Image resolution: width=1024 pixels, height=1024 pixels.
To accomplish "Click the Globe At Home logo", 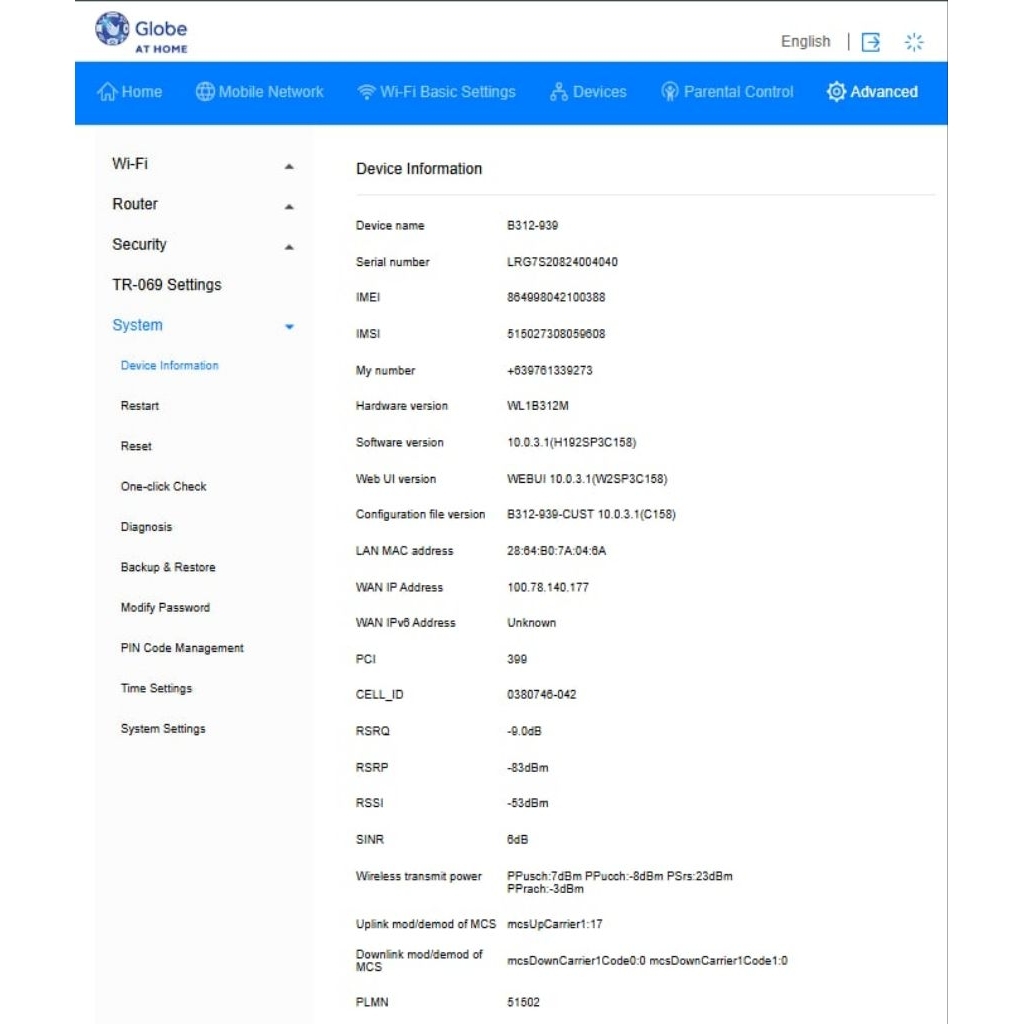I will [x=142, y=32].
